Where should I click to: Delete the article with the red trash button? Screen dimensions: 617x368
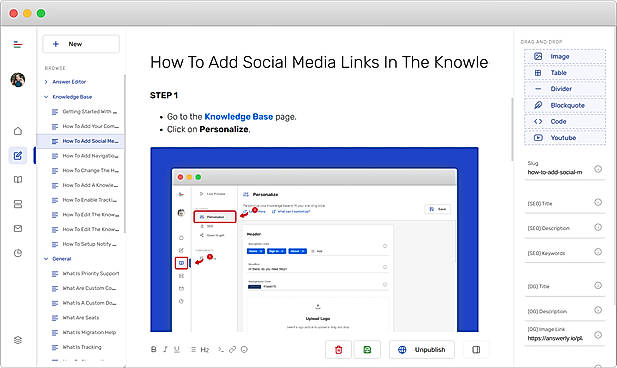(x=338, y=350)
